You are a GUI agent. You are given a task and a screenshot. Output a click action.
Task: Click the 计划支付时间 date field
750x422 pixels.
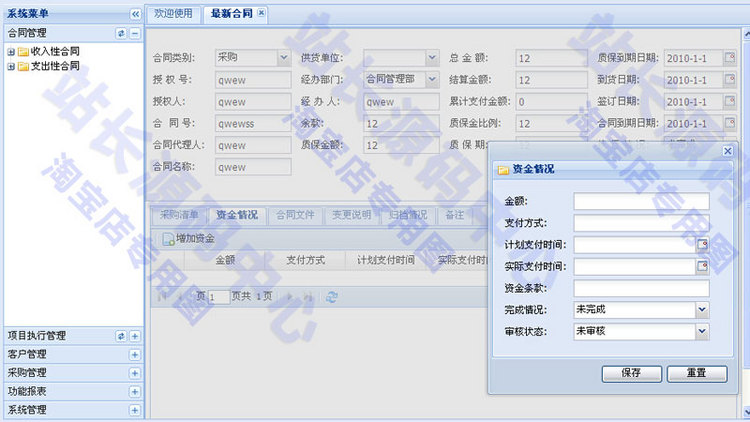(x=634, y=245)
